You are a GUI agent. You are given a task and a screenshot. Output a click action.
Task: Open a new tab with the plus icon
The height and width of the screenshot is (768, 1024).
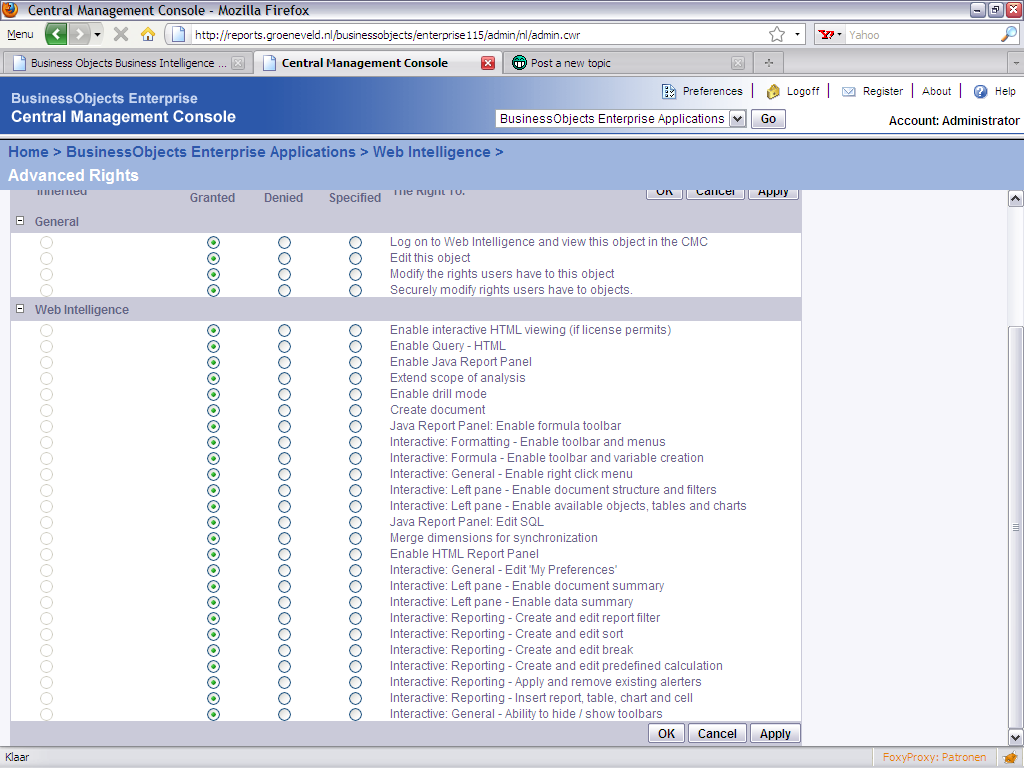click(769, 63)
